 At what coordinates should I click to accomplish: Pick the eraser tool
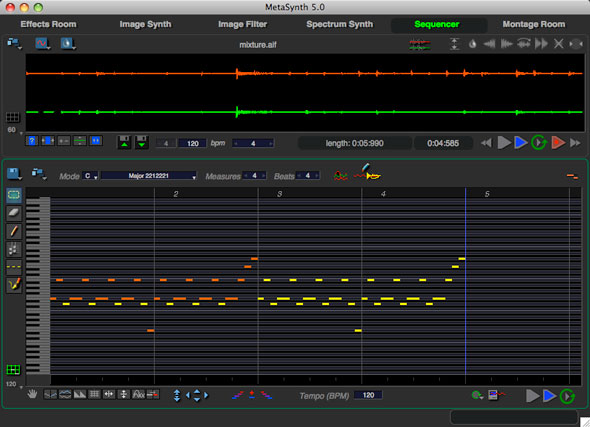[14, 213]
